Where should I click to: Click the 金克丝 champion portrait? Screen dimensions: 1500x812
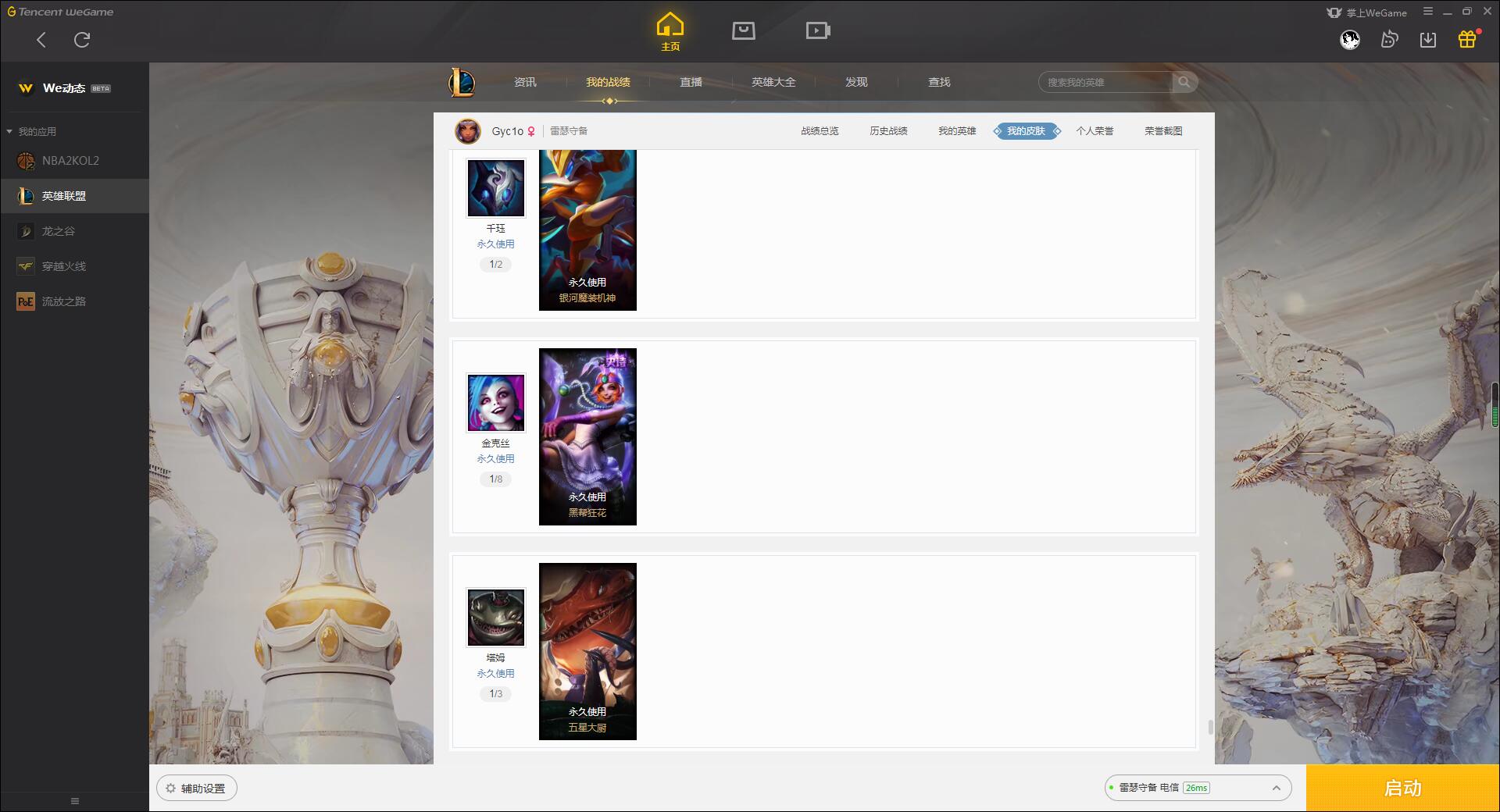[496, 402]
